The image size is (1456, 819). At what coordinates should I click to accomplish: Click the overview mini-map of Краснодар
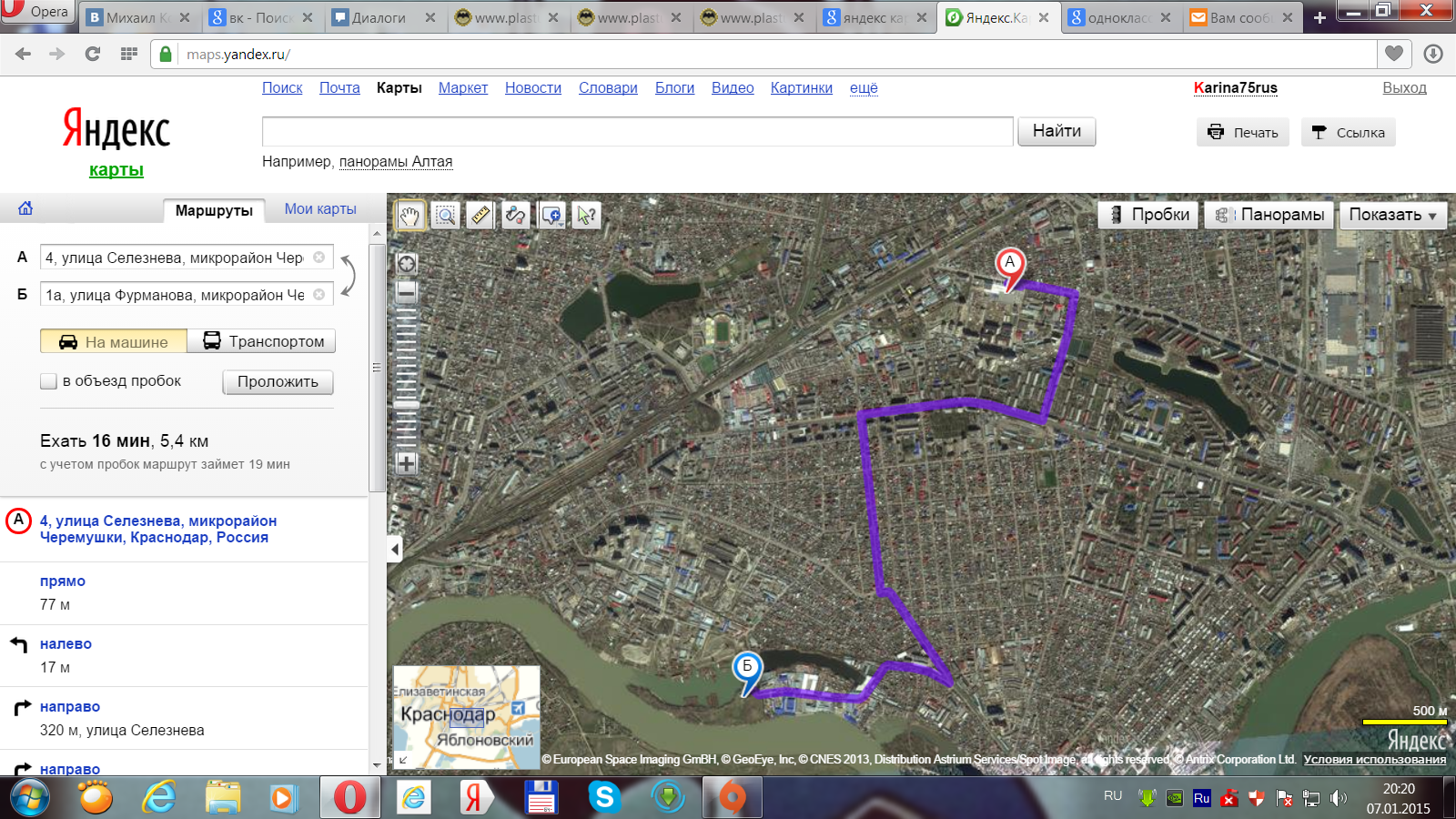pos(467,717)
